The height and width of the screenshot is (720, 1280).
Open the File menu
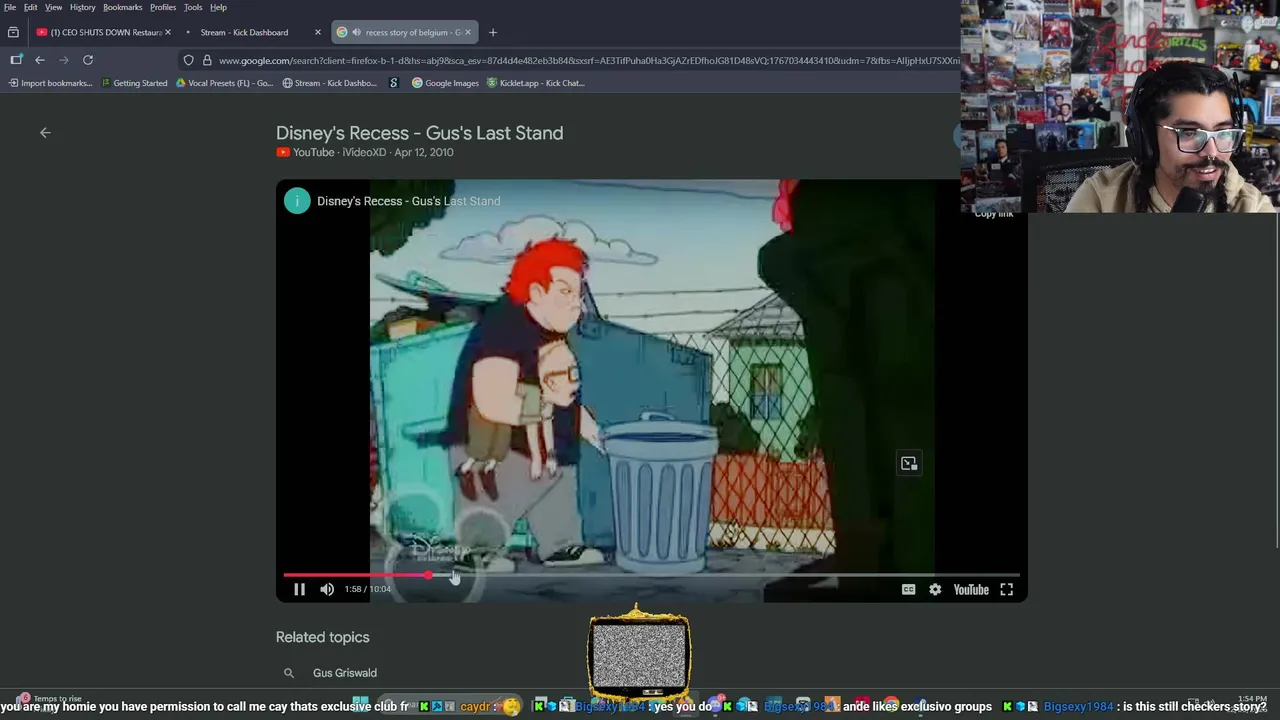(10, 7)
